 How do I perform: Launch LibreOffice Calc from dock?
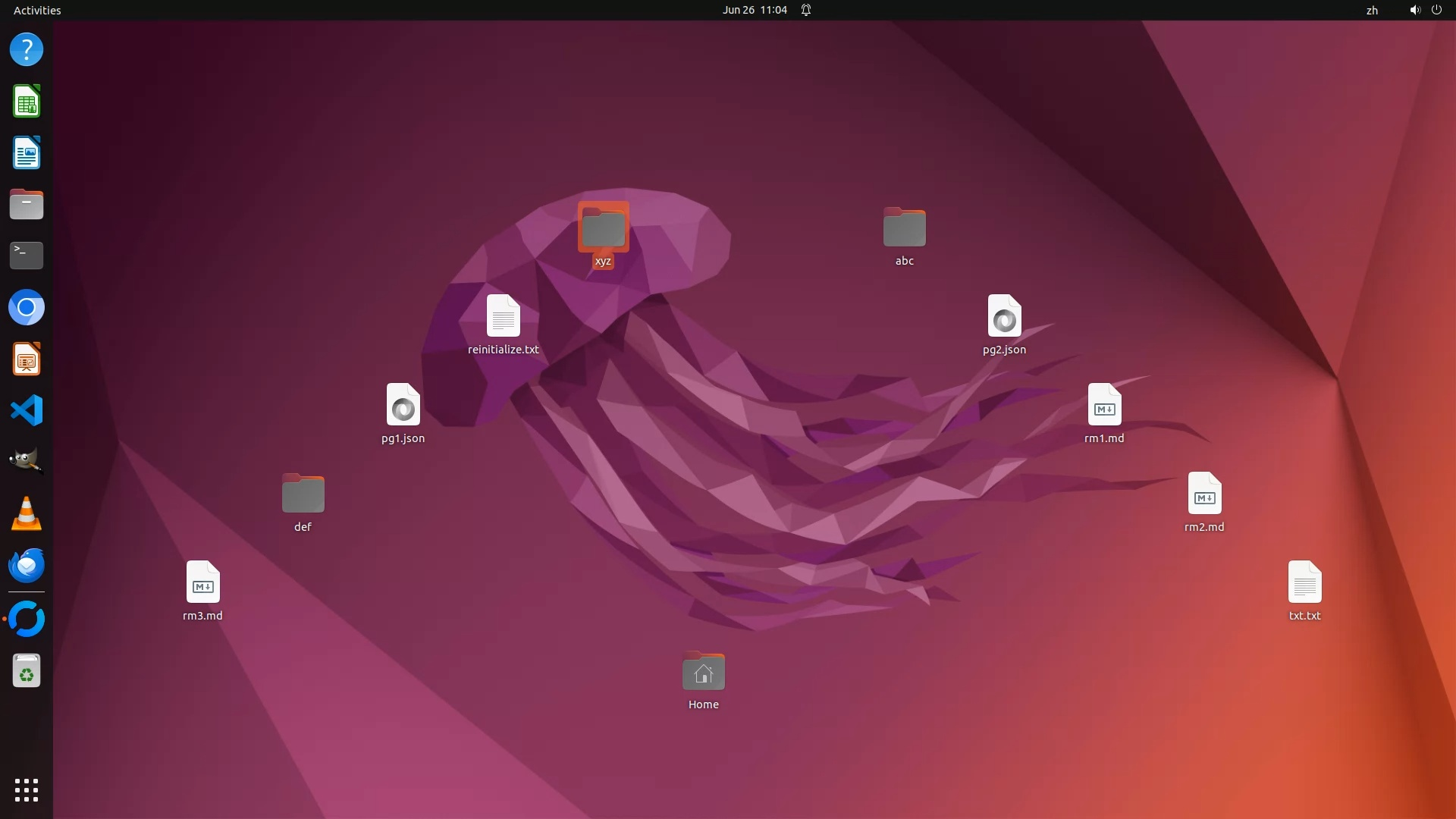(27, 102)
